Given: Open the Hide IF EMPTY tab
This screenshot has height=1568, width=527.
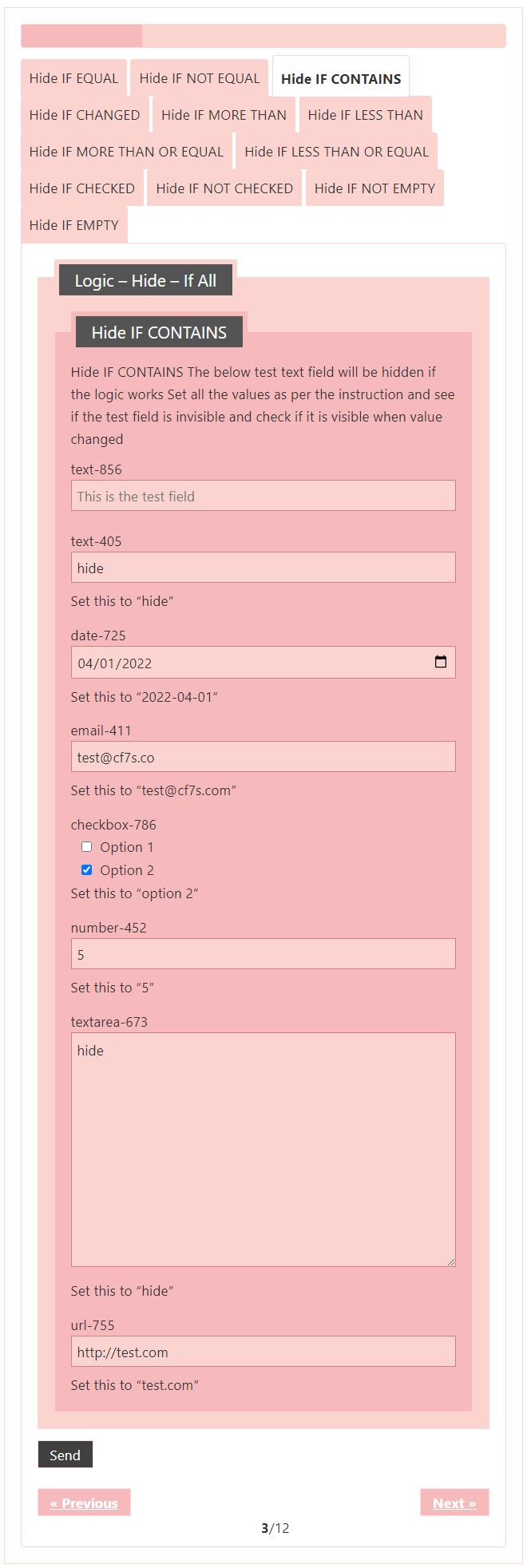Looking at the screenshot, I should coord(73,225).
